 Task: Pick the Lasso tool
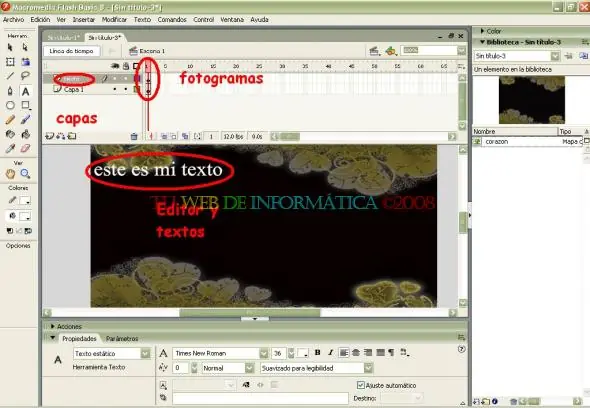tap(25, 76)
